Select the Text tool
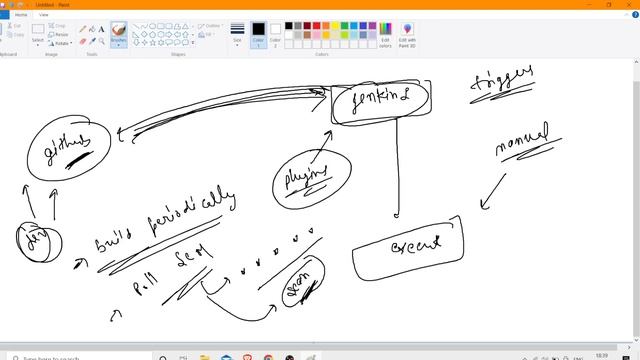The width and height of the screenshot is (640, 360). [x=101, y=29]
